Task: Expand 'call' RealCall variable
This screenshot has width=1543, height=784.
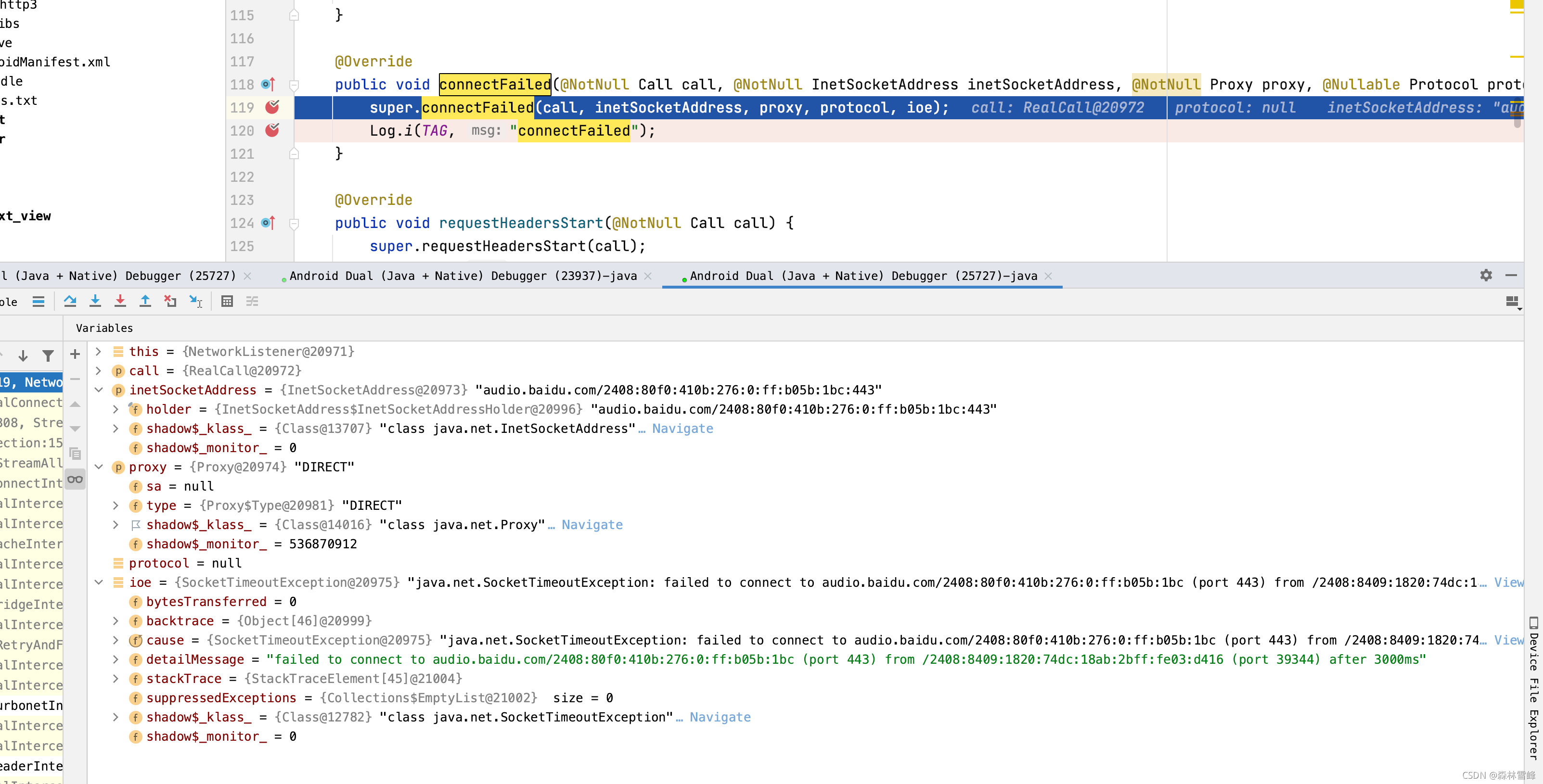Action: 99,370
